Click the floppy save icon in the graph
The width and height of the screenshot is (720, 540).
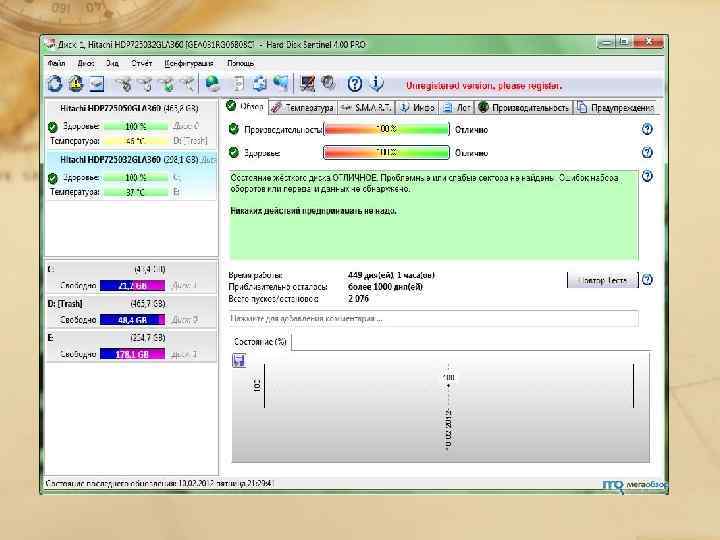238,360
